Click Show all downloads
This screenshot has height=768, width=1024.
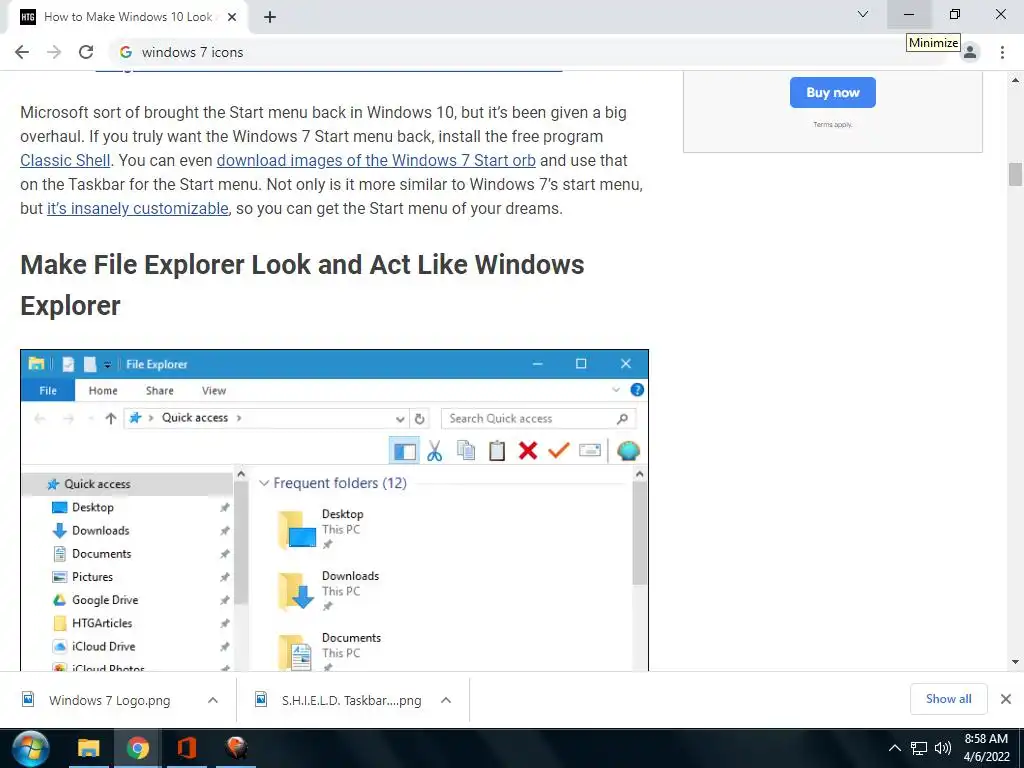click(948, 699)
